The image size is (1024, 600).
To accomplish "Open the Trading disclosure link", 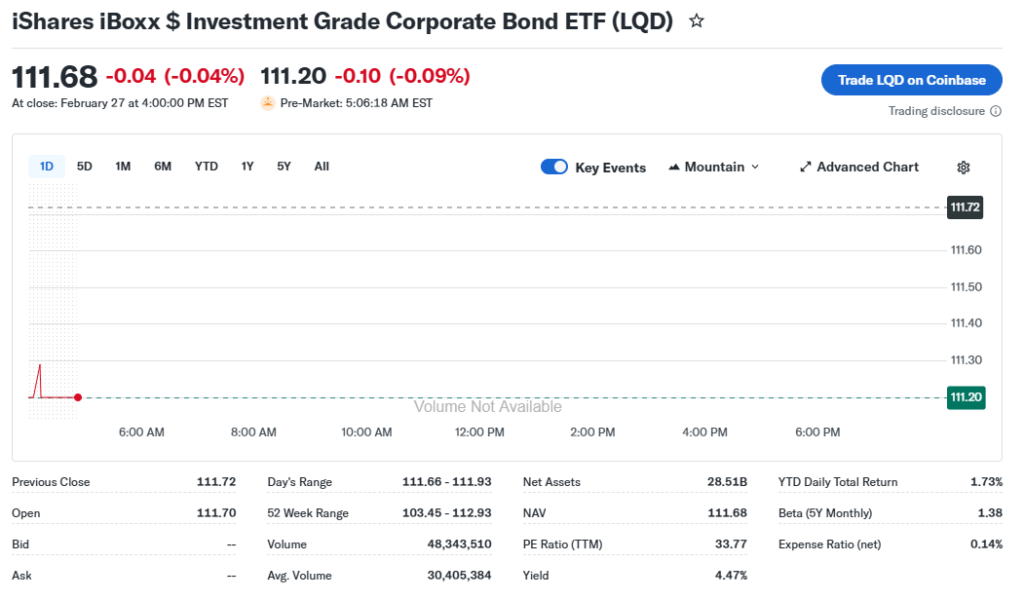I will (936, 111).
